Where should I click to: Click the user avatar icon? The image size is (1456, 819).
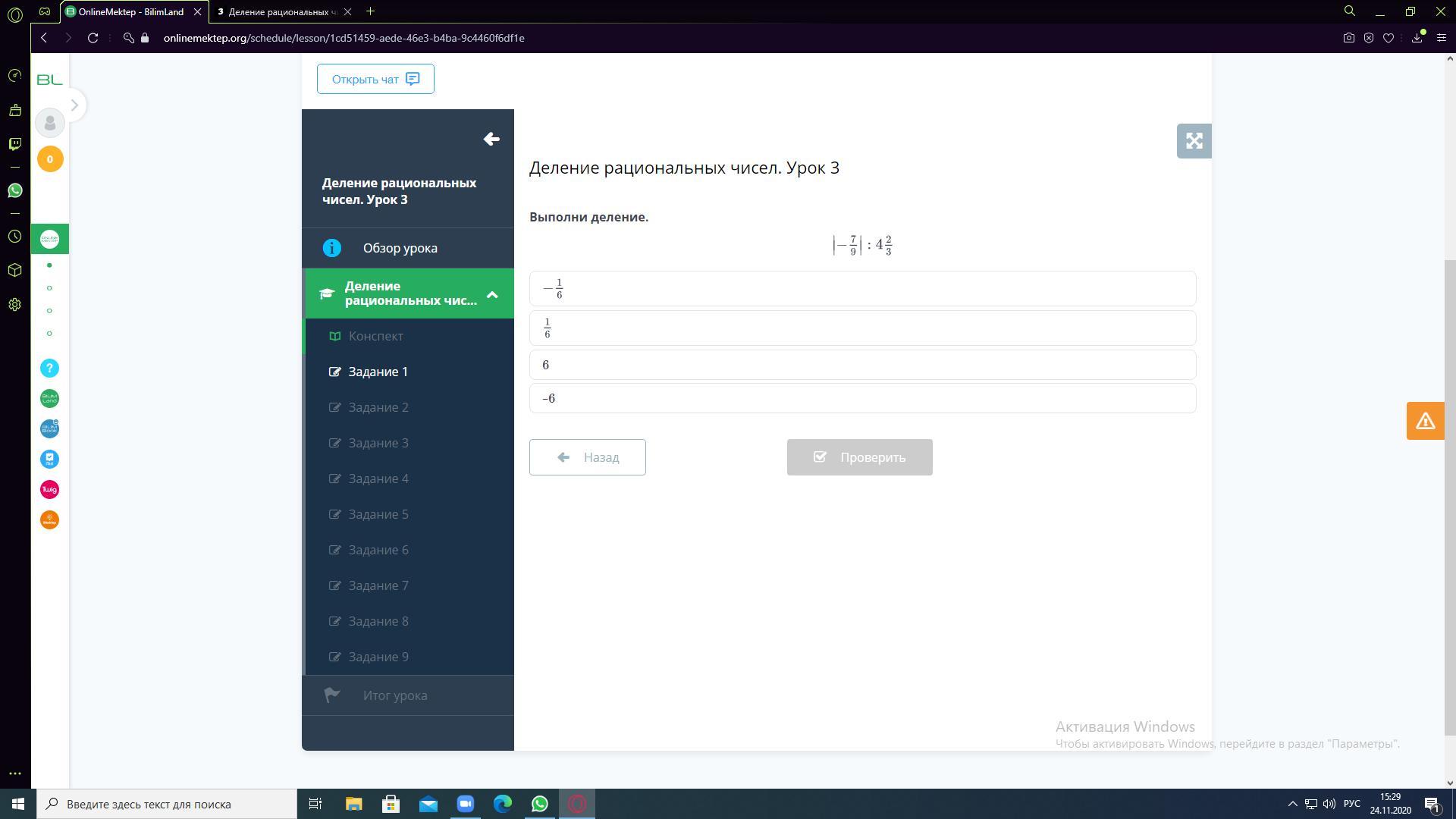(50, 123)
